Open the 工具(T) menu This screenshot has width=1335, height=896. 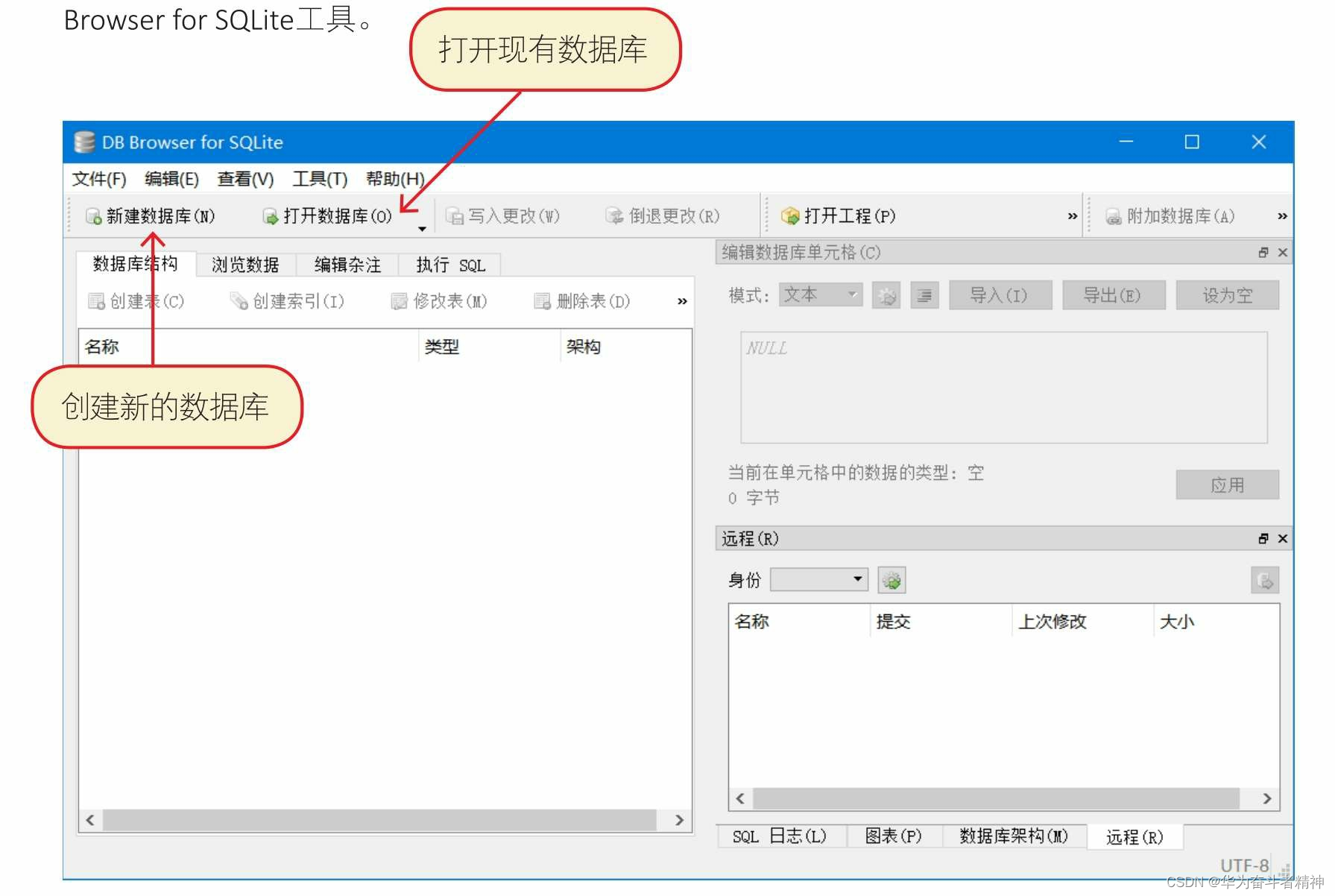click(x=320, y=179)
